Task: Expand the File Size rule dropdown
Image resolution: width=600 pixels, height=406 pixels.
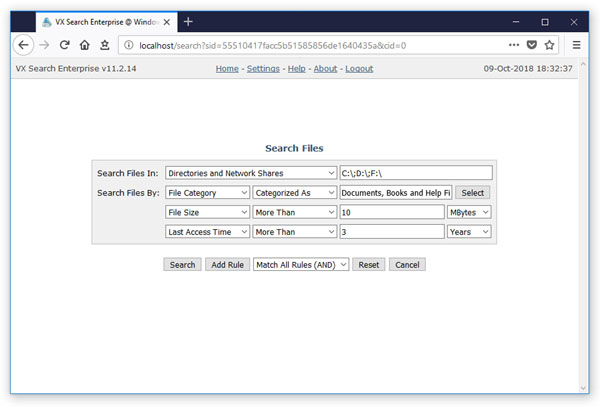Action: [207, 212]
